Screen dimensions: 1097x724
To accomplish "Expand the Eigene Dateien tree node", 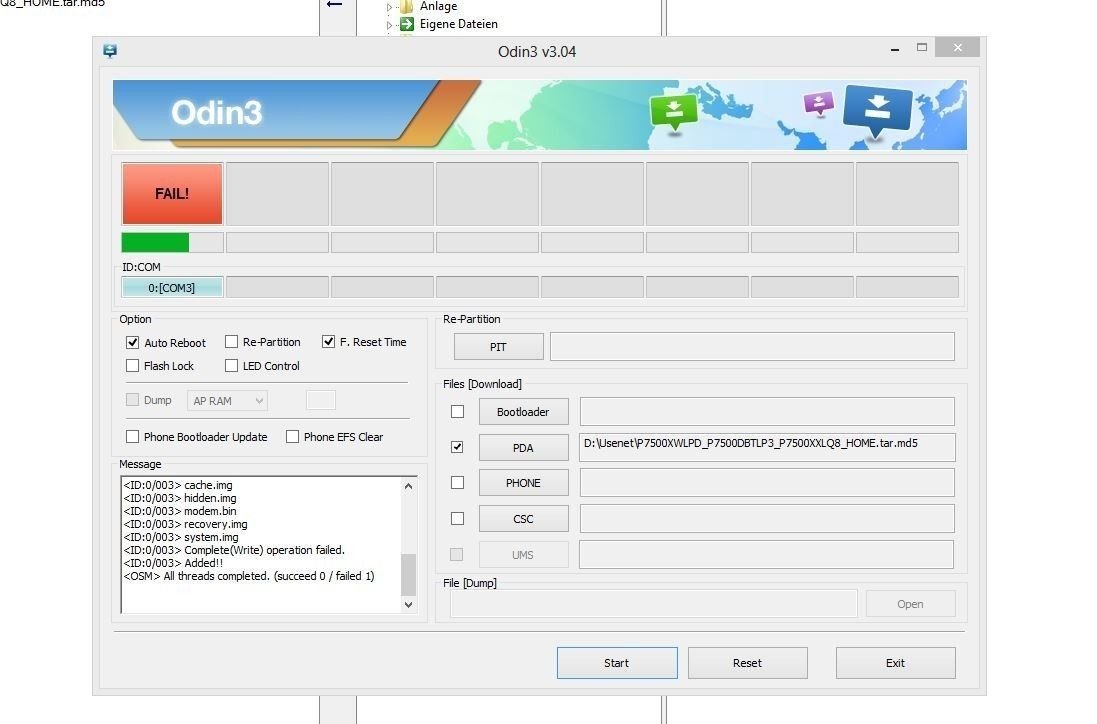I will [x=389, y=24].
